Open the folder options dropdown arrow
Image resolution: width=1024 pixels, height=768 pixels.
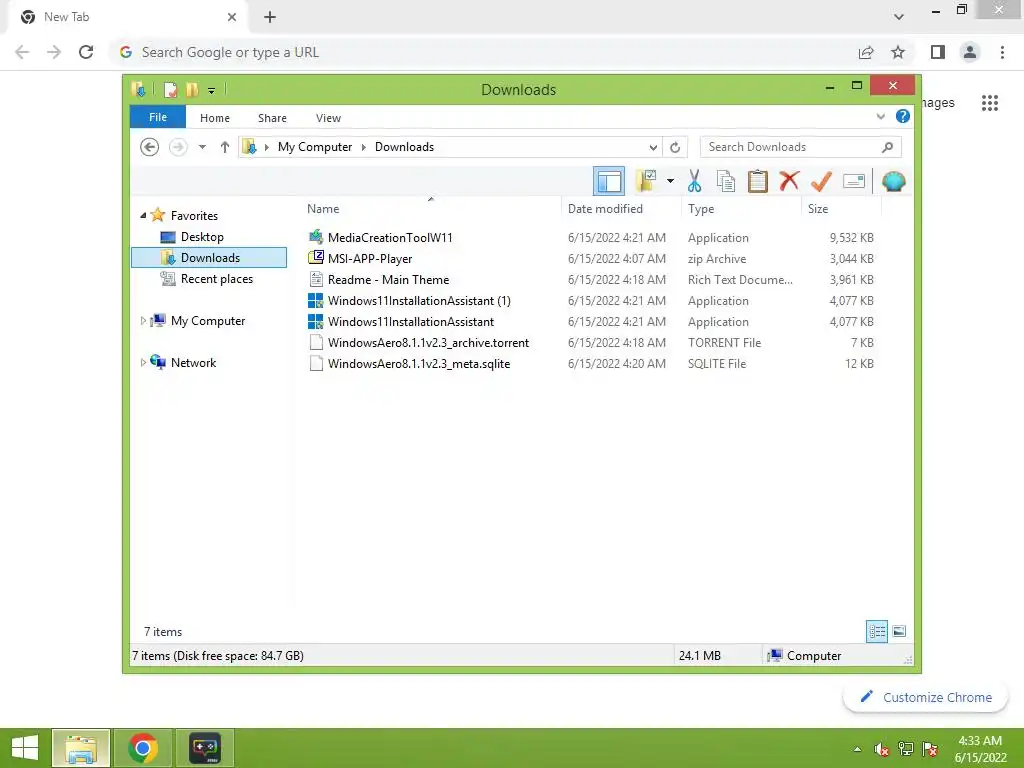click(670, 181)
